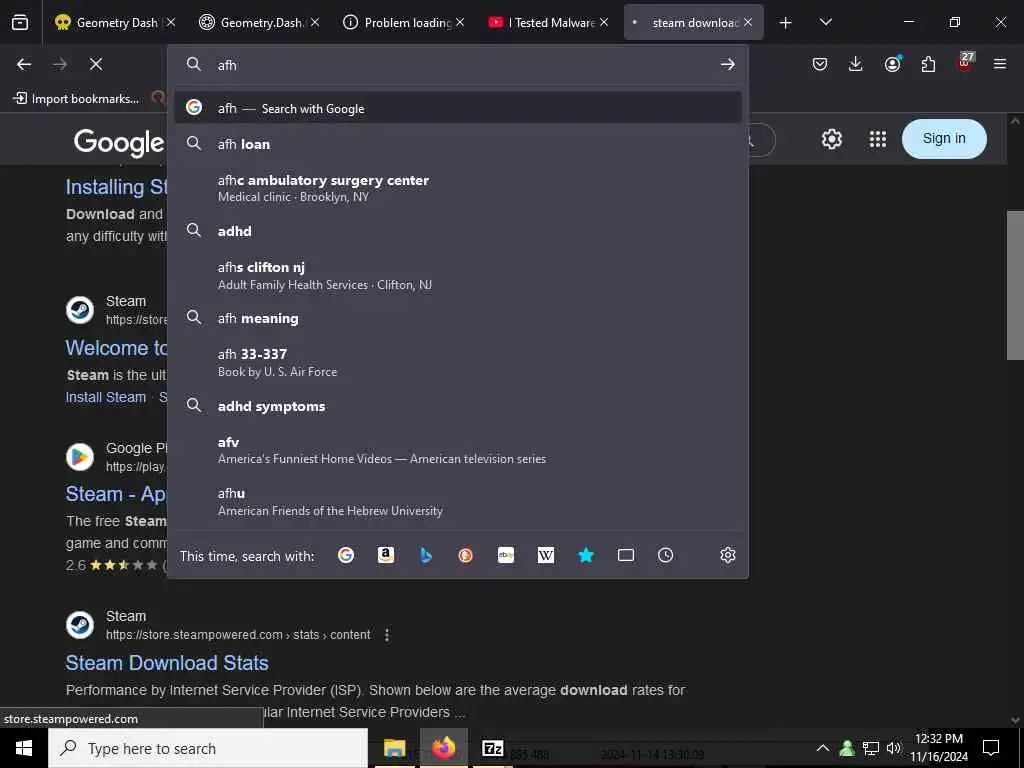
Task: Open search settings gear in dropdown
Action: [728, 555]
